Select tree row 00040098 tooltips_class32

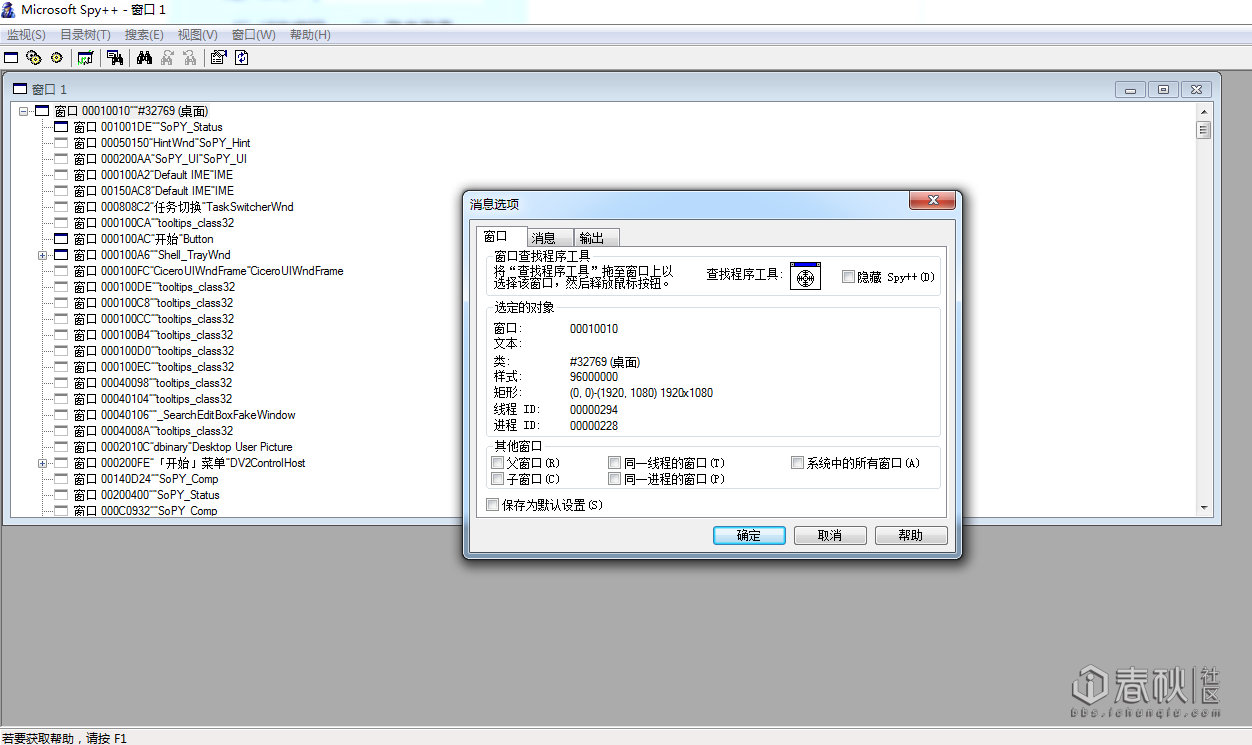[153, 383]
